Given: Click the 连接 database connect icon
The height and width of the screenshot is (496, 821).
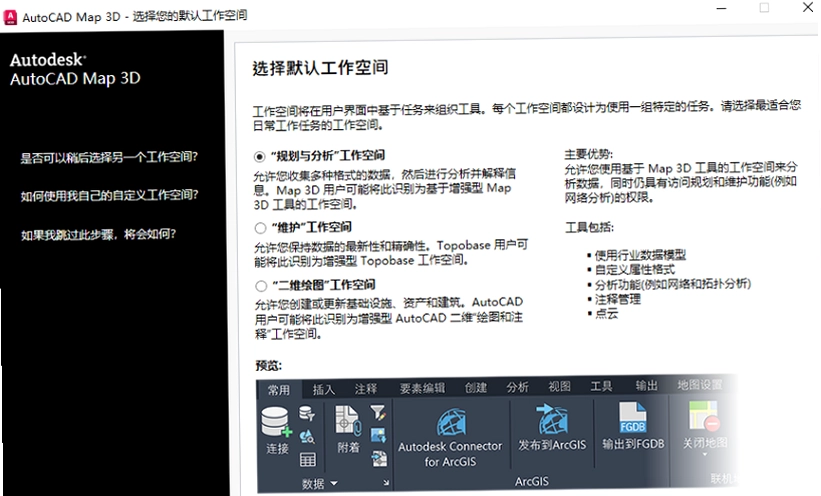Looking at the screenshot, I should (277, 422).
